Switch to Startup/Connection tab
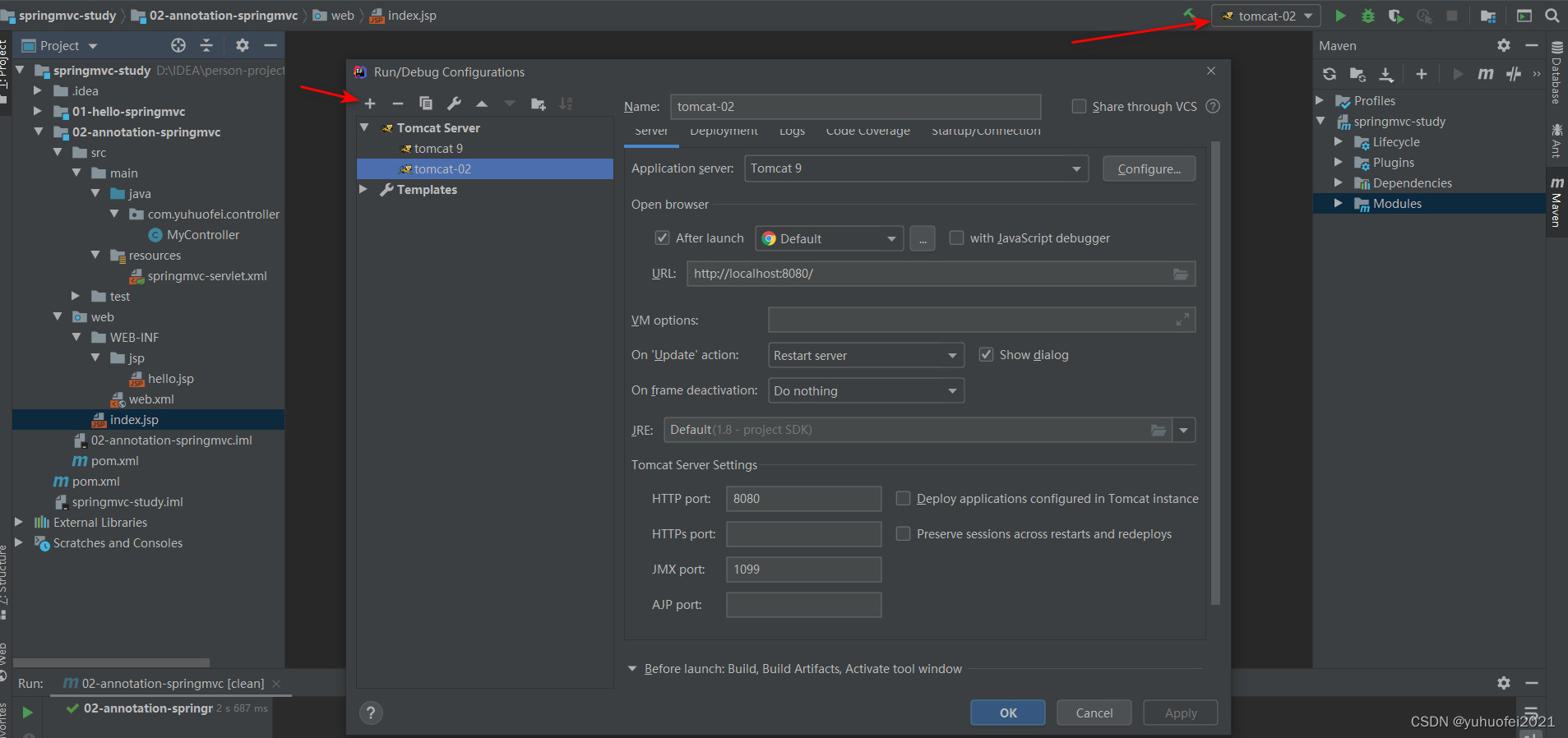 click(x=986, y=132)
